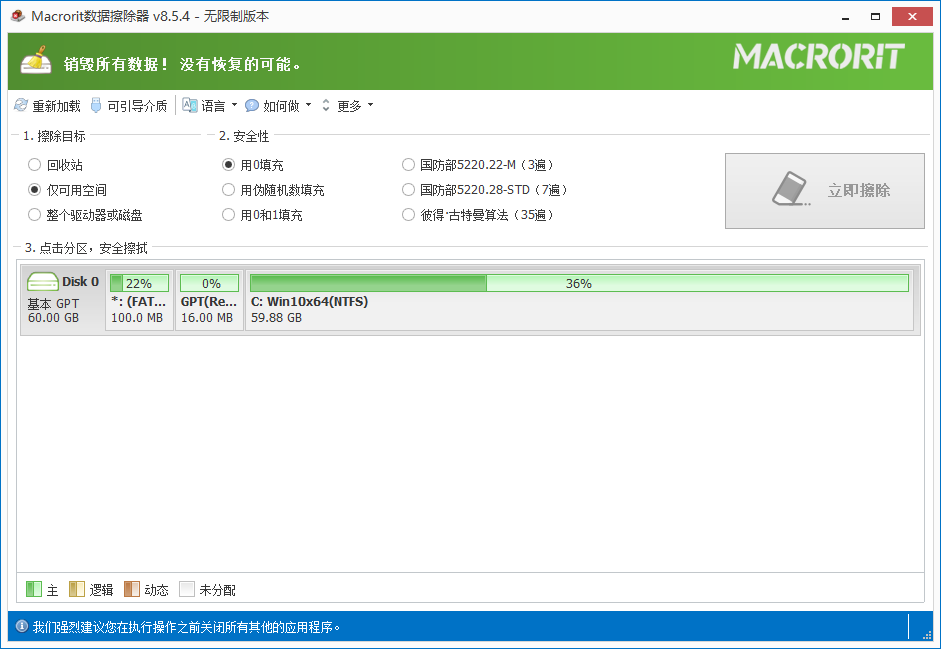Click the 如何做 toolbar menu label
The width and height of the screenshot is (941, 649).
[281, 106]
